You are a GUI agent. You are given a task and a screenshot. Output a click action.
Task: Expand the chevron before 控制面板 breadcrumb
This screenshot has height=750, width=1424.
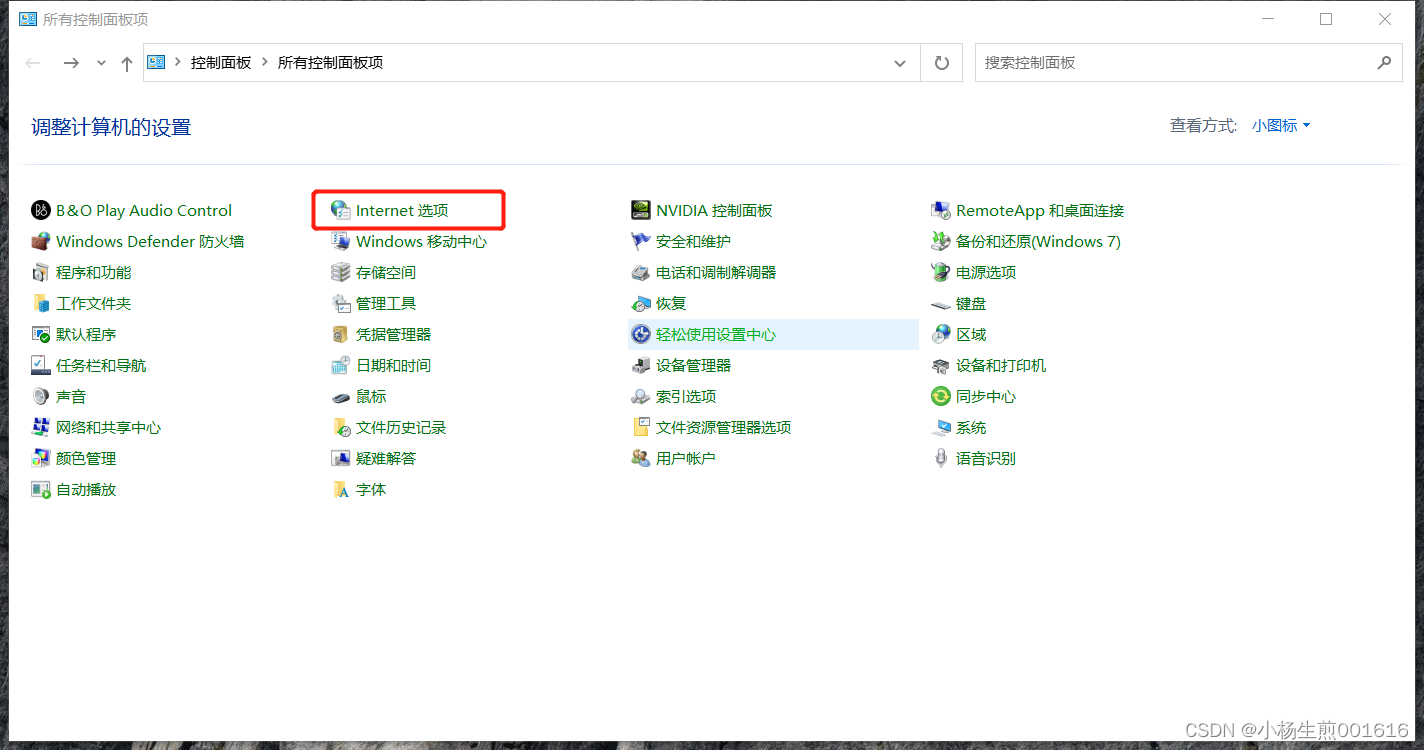point(178,62)
